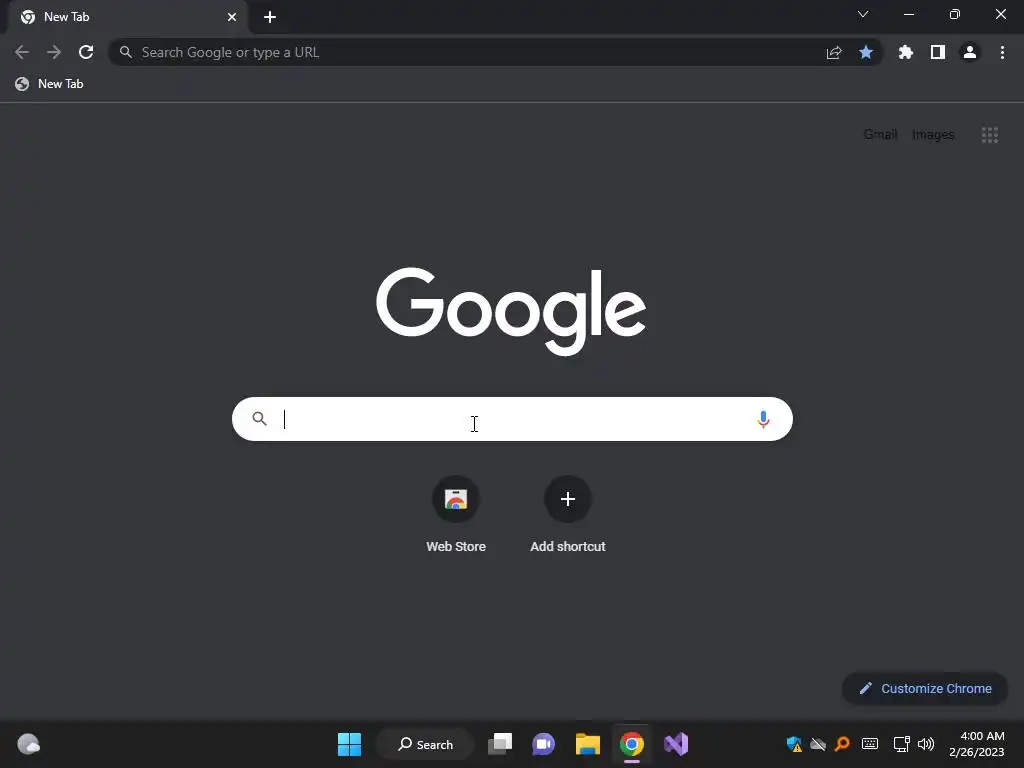Open the Web Store shortcut

[x=456, y=515]
